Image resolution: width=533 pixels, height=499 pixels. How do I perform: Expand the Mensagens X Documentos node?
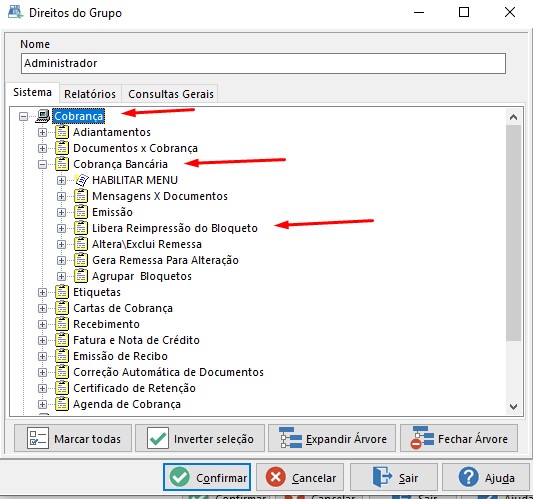[62, 196]
